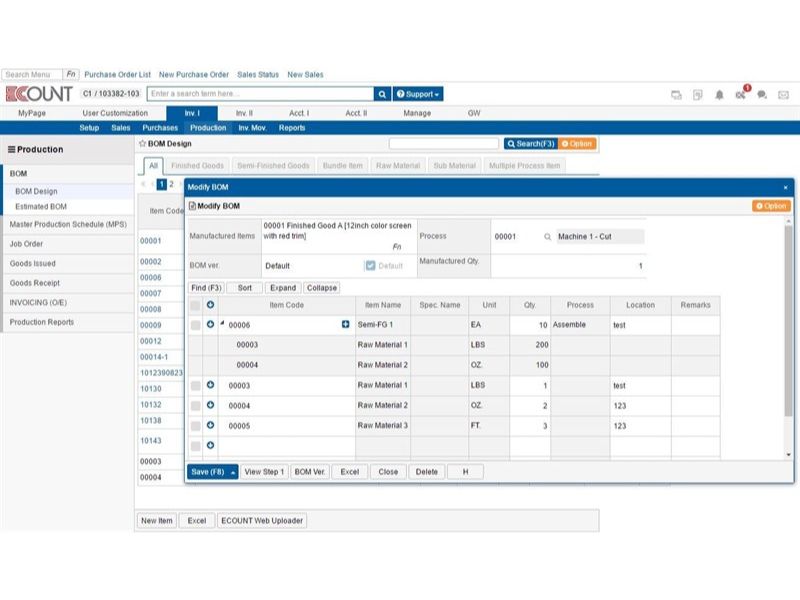Click the circle arrow icon in the Semi-FG 1 row
The image size is (800, 600).
coord(210,324)
